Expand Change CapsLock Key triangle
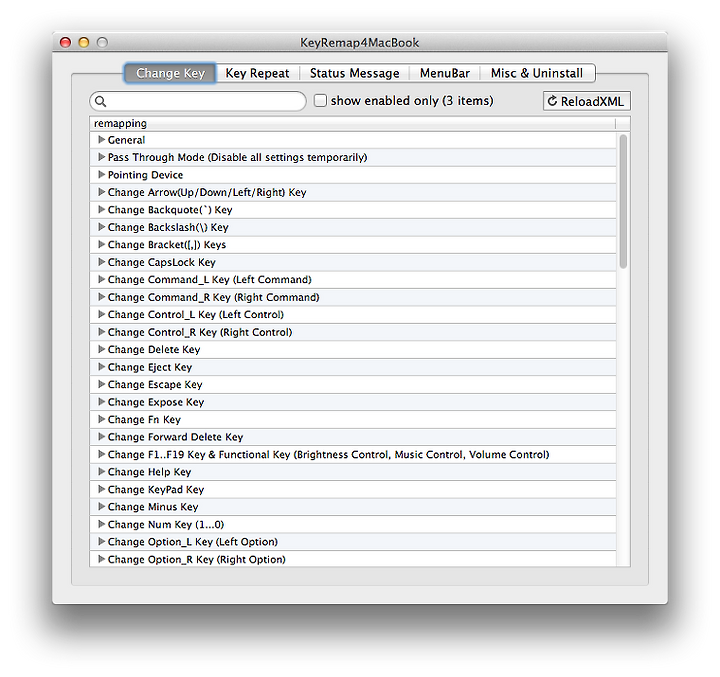Image resolution: width=720 pixels, height=677 pixels. tap(101, 261)
